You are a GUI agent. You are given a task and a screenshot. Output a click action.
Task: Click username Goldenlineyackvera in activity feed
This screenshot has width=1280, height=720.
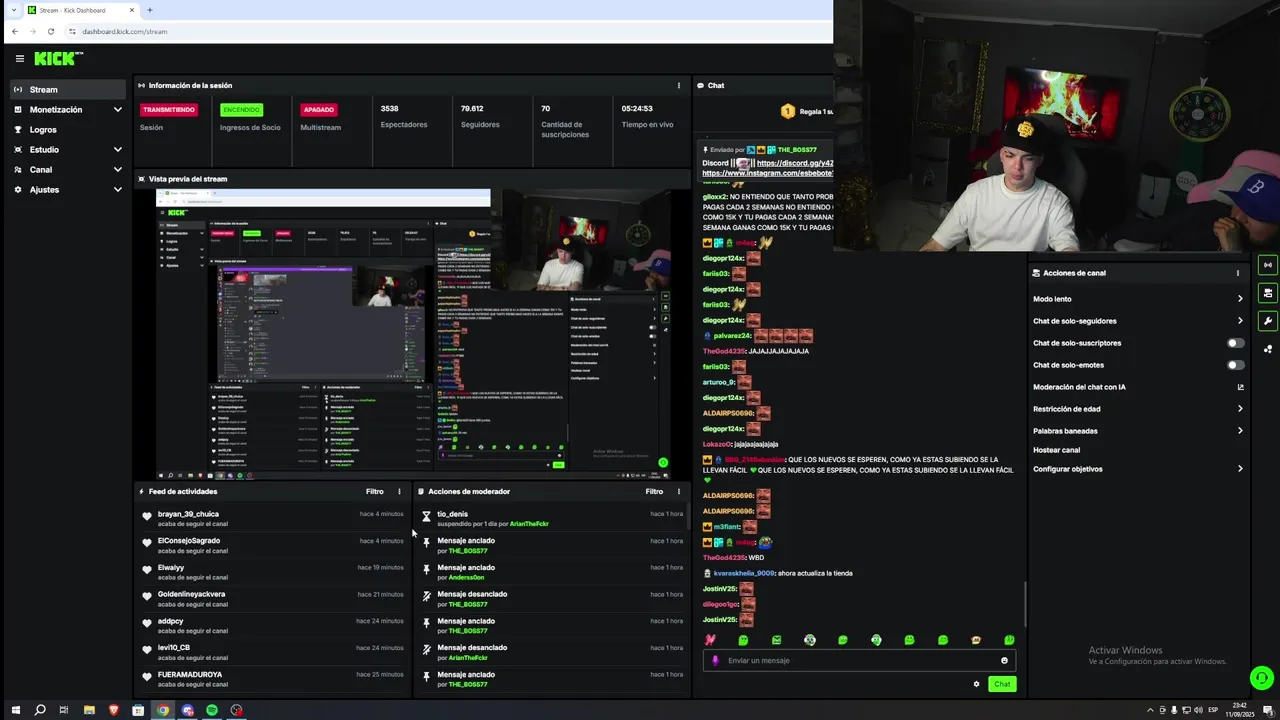(x=191, y=594)
